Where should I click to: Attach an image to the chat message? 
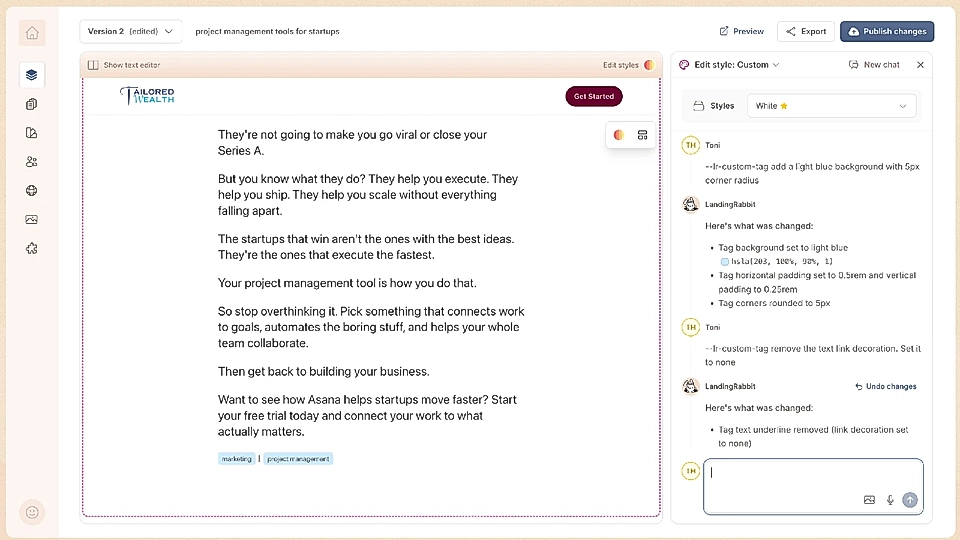869,500
